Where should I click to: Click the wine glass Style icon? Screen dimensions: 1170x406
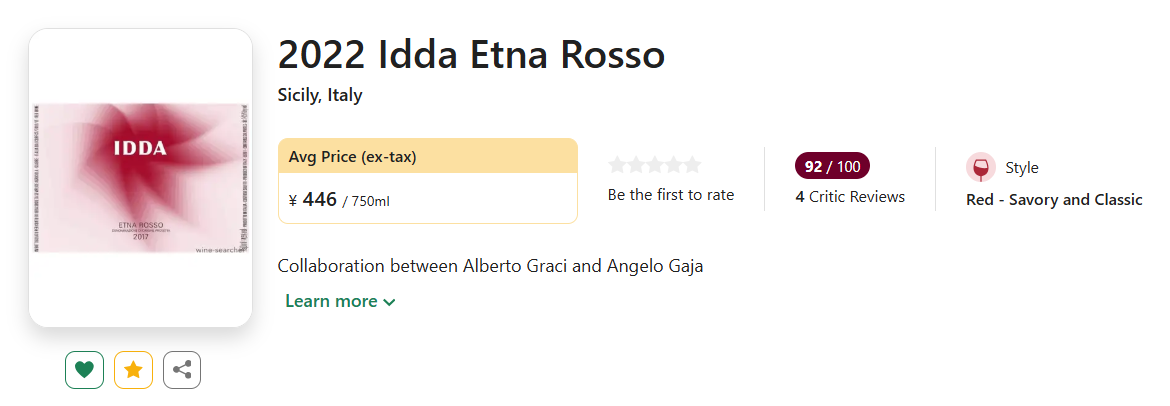coord(980,168)
